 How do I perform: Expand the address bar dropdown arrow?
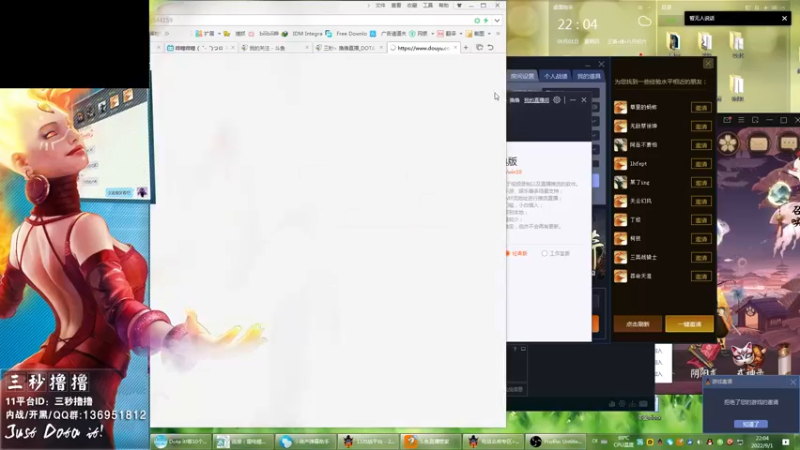497,20
